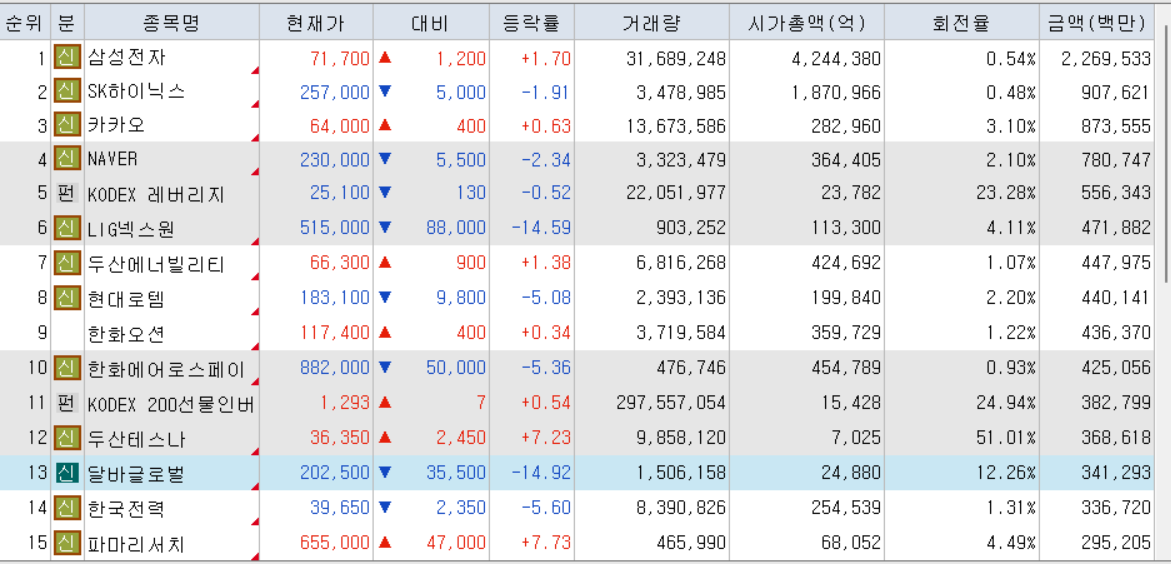Click the 신 badge next to 카카오
Viewport: 1171px width, 564px height.
(x=67, y=125)
